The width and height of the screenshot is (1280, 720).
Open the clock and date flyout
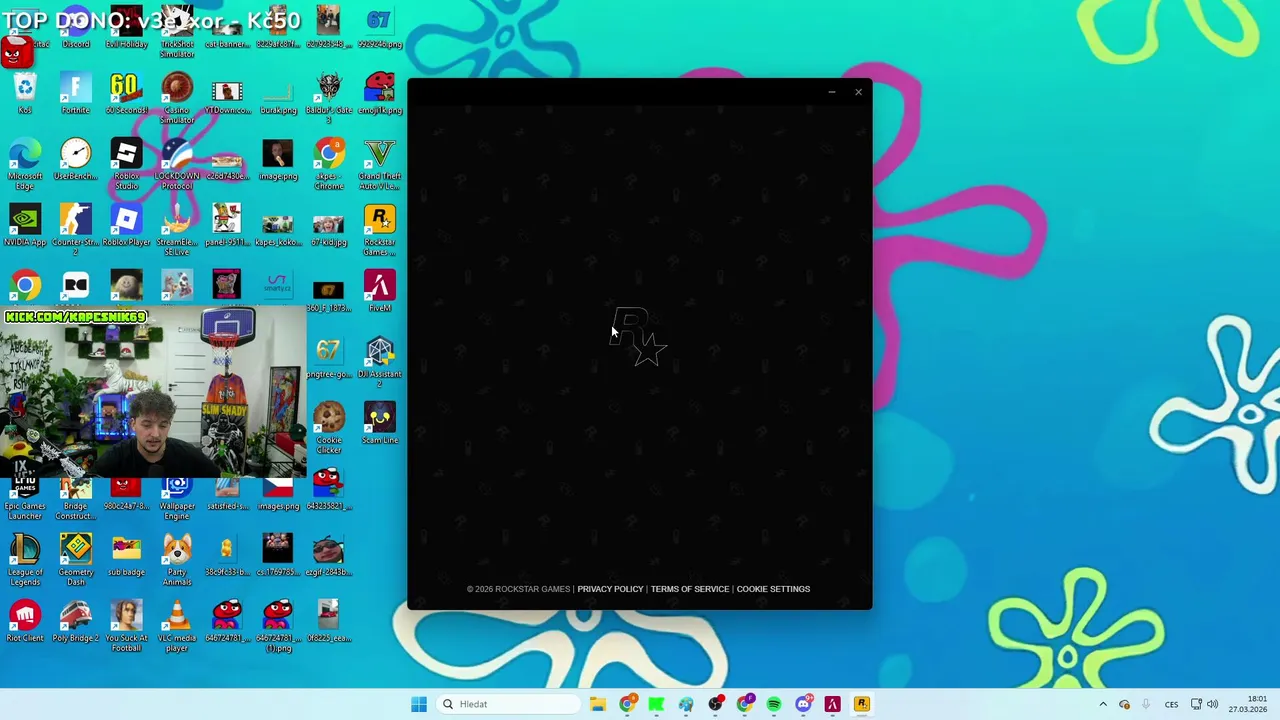[1248, 704]
